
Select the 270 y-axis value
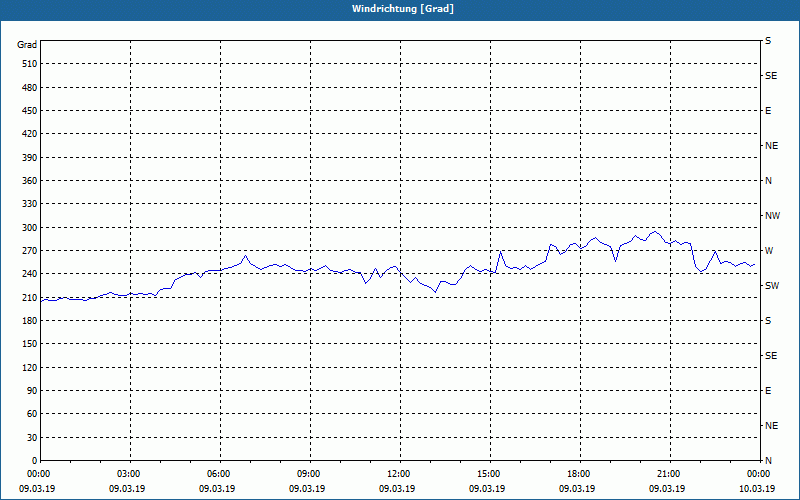pos(30,251)
